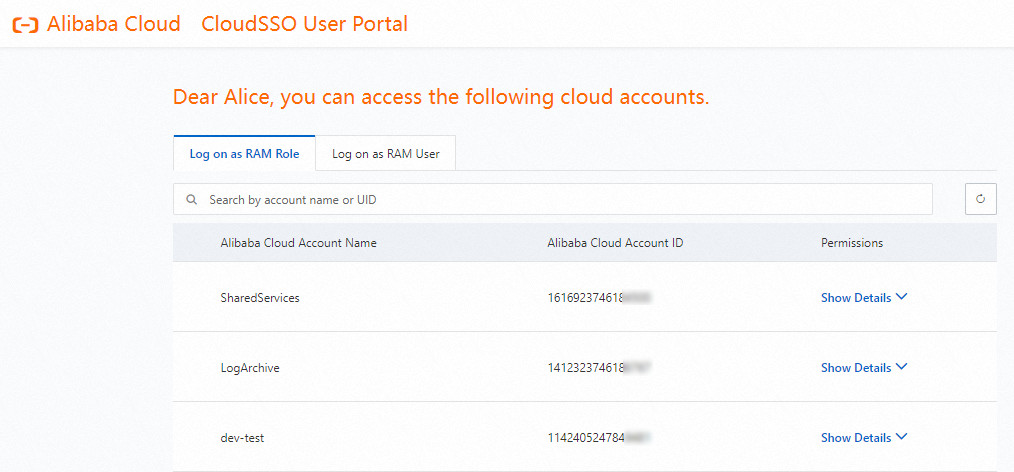Image resolution: width=1014 pixels, height=472 pixels.
Task: Expand the LogArchive permissions chevron
Action: tap(902, 367)
